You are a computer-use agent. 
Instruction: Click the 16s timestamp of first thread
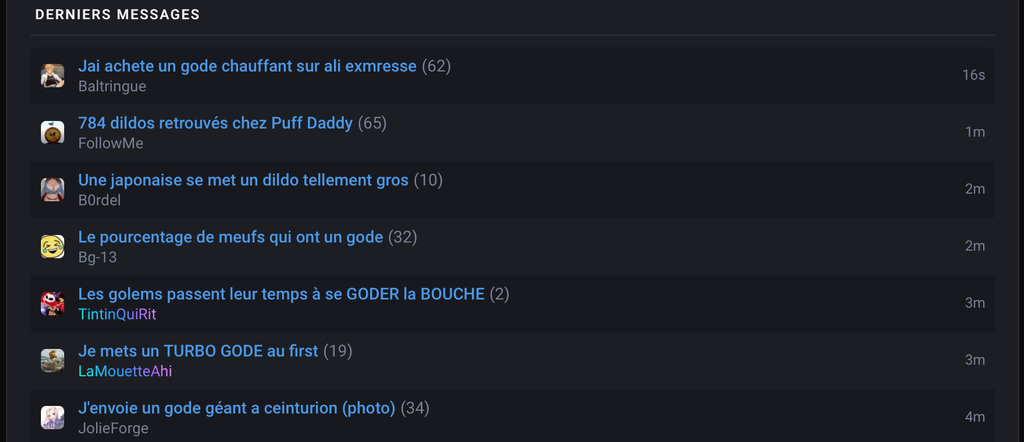point(973,75)
